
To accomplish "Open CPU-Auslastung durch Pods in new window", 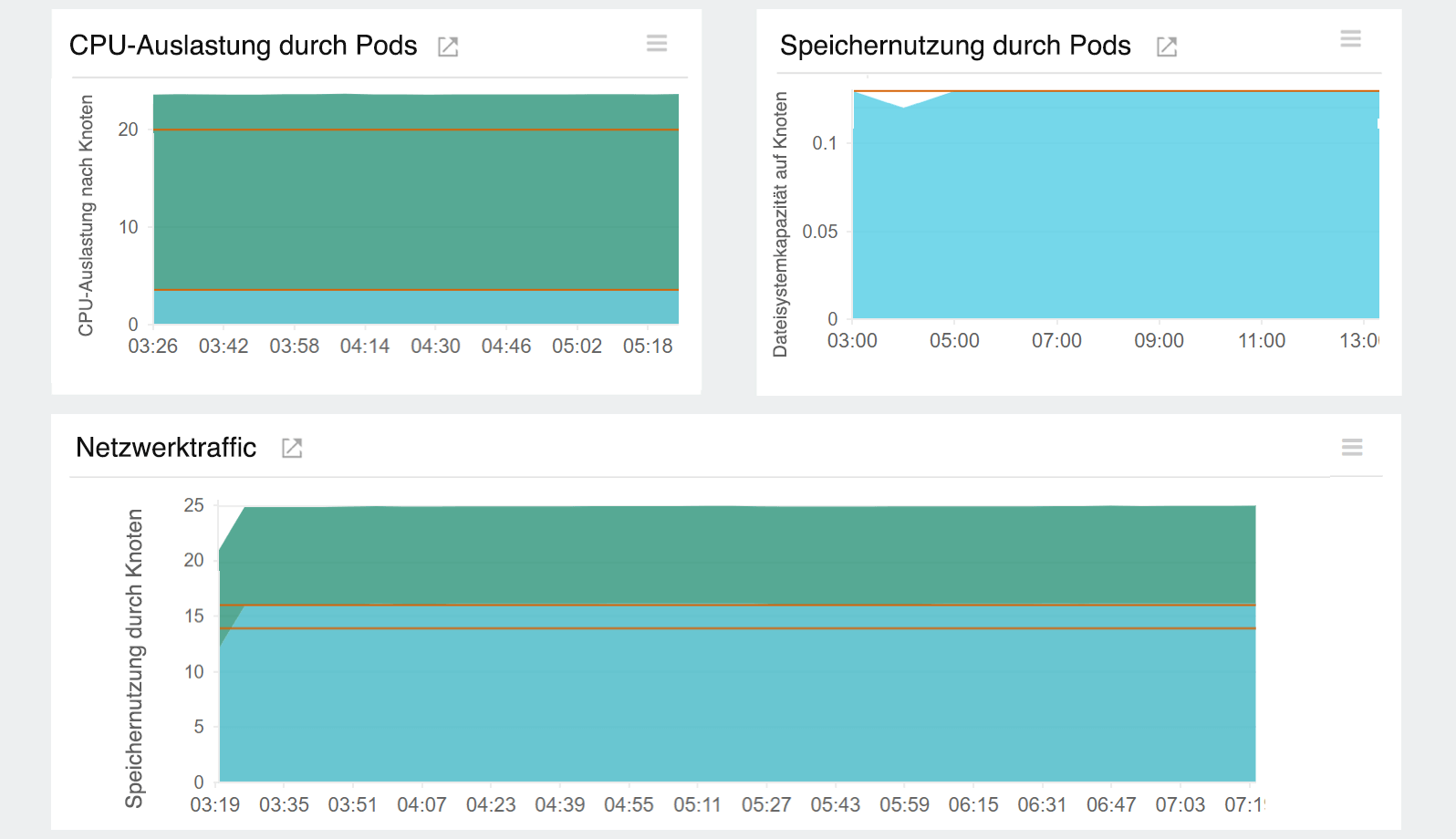I will (447, 46).
